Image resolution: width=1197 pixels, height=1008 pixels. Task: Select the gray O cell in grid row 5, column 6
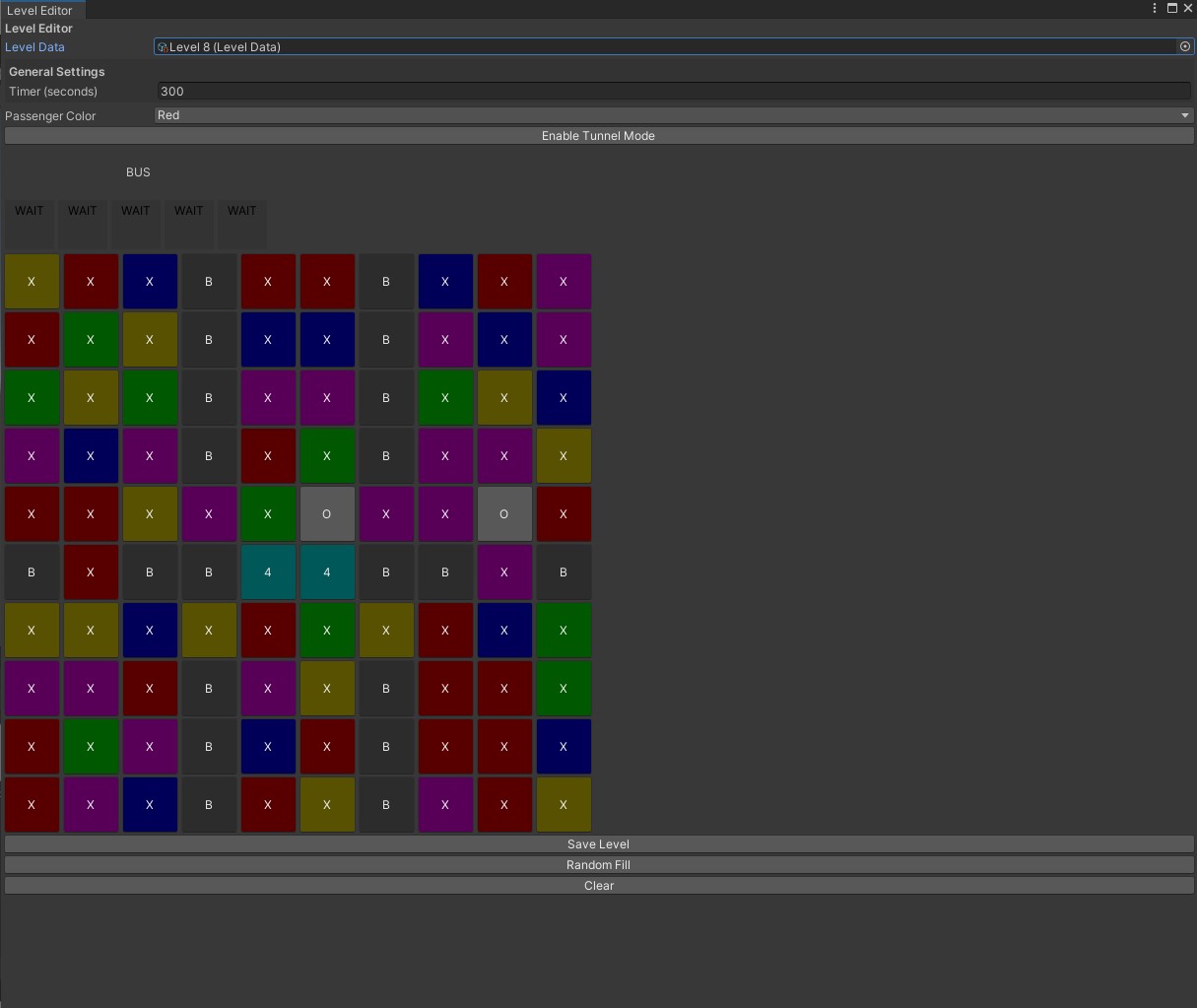[327, 514]
